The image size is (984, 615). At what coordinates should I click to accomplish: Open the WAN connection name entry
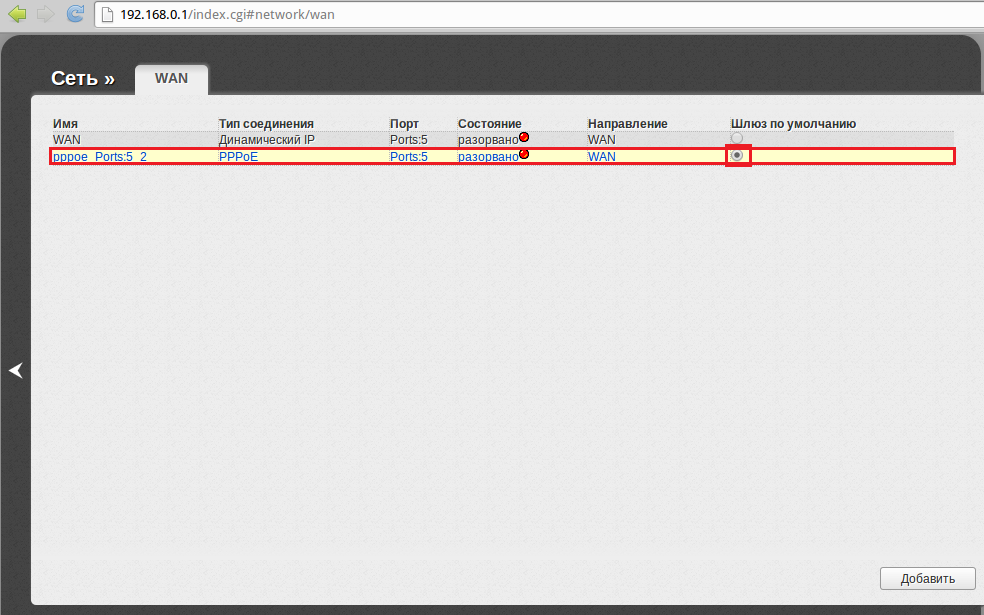coord(66,140)
